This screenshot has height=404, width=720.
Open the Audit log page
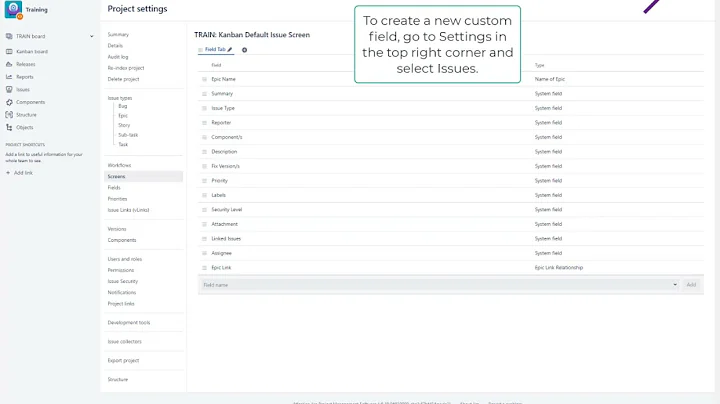118,57
